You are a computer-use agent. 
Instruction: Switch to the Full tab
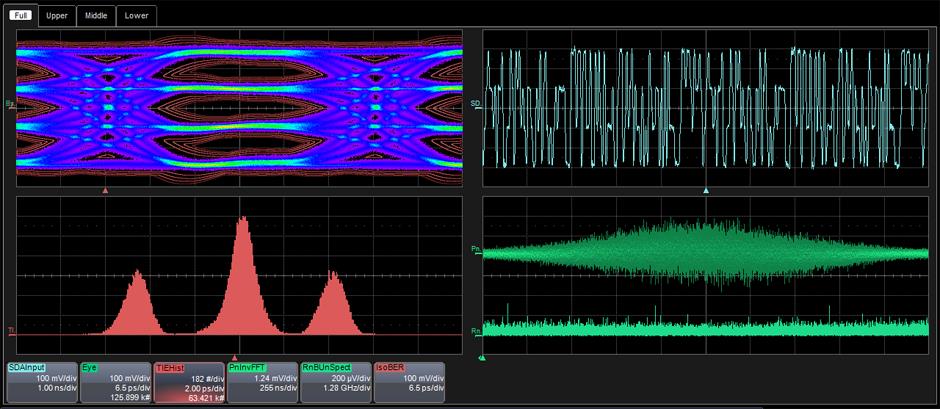(22, 15)
